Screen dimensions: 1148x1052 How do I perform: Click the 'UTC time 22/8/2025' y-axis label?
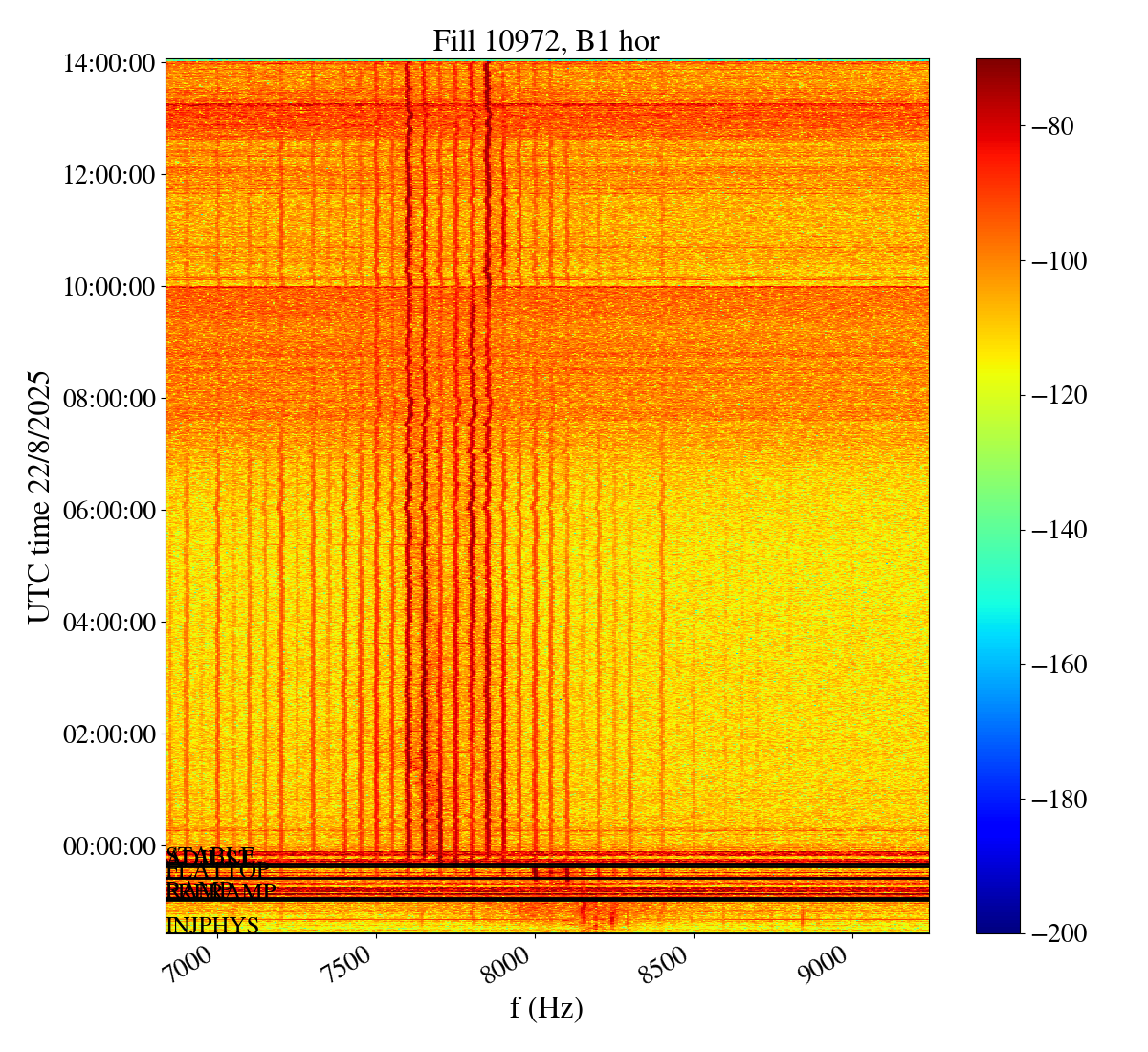point(39,496)
